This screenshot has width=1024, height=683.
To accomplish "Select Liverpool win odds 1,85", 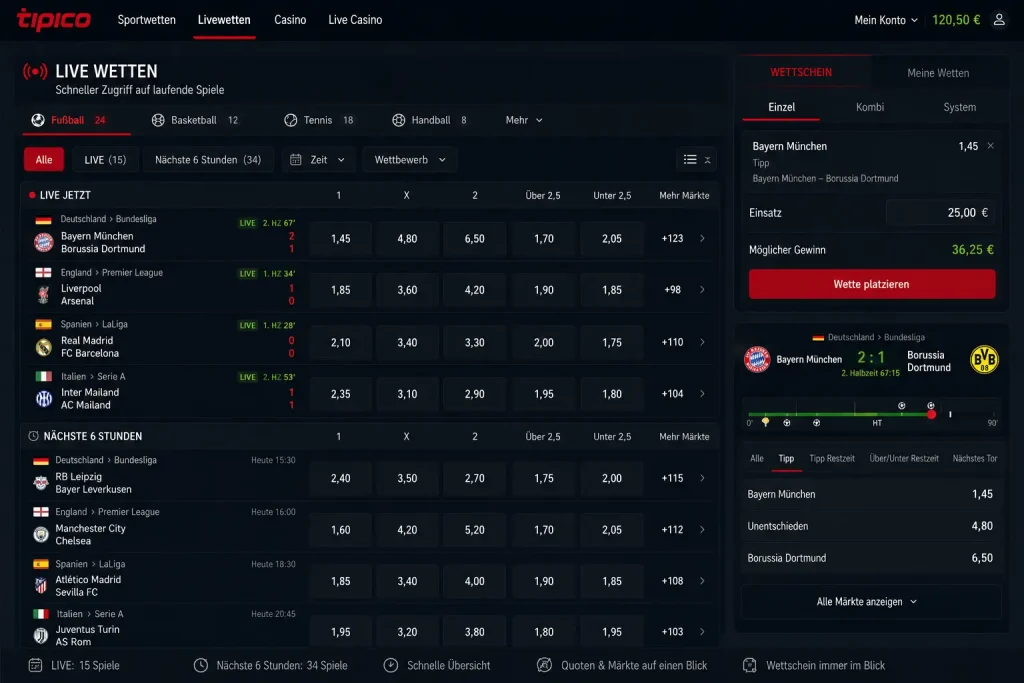I will [340, 290].
